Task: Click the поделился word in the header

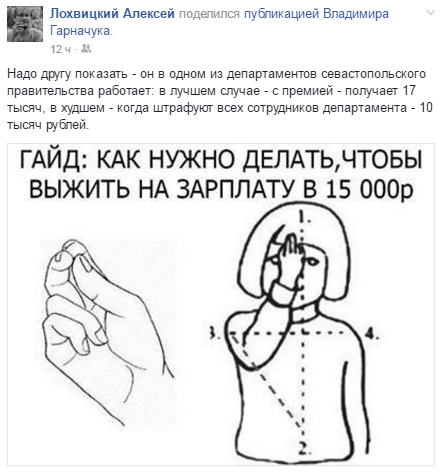Action: point(209,14)
